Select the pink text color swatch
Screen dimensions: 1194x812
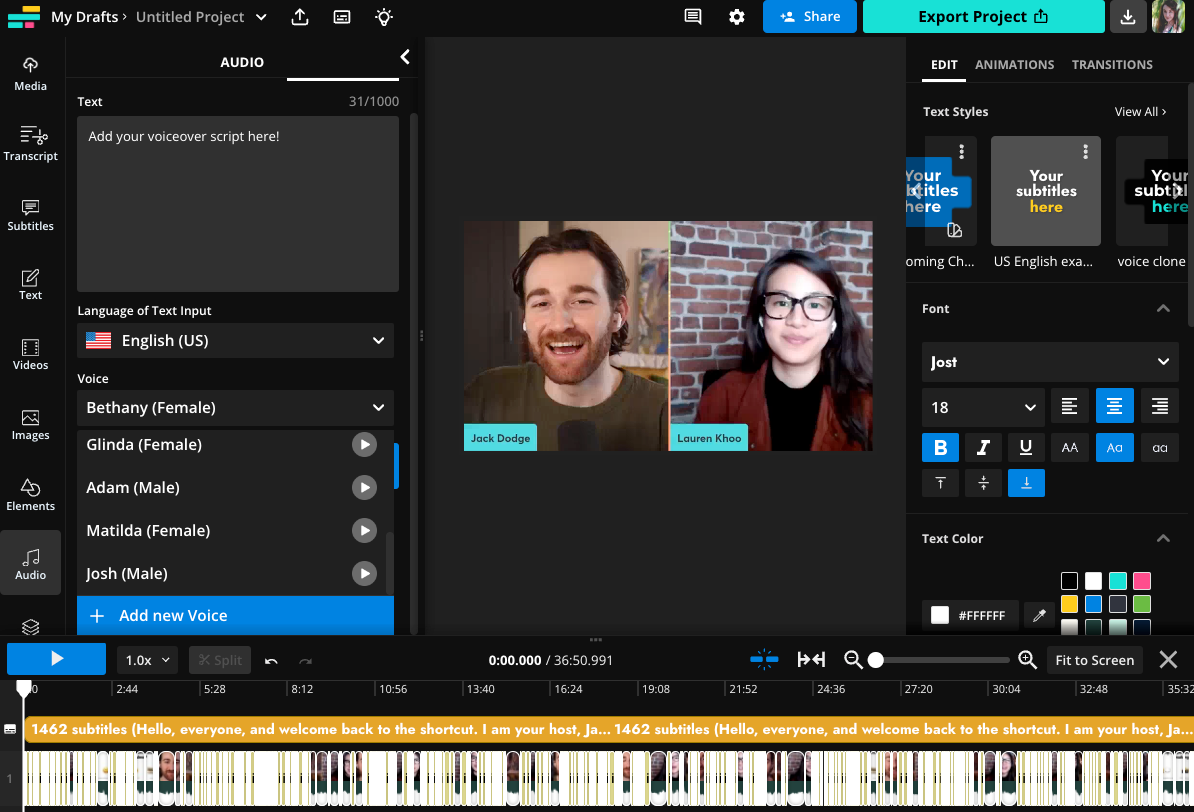[1141, 581]
